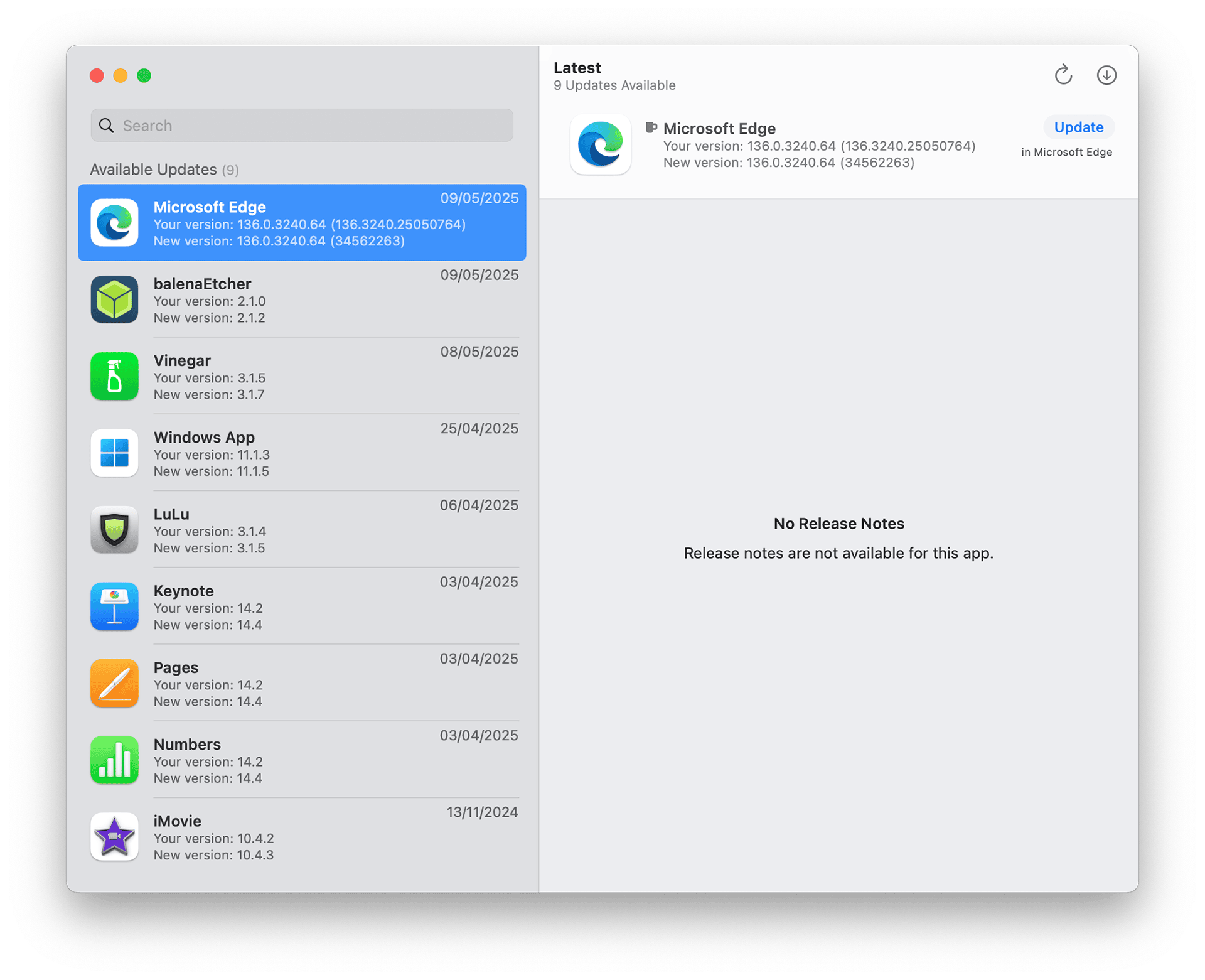Click the Keynote app icon
1205x980 pixels.
click(114, 606)
